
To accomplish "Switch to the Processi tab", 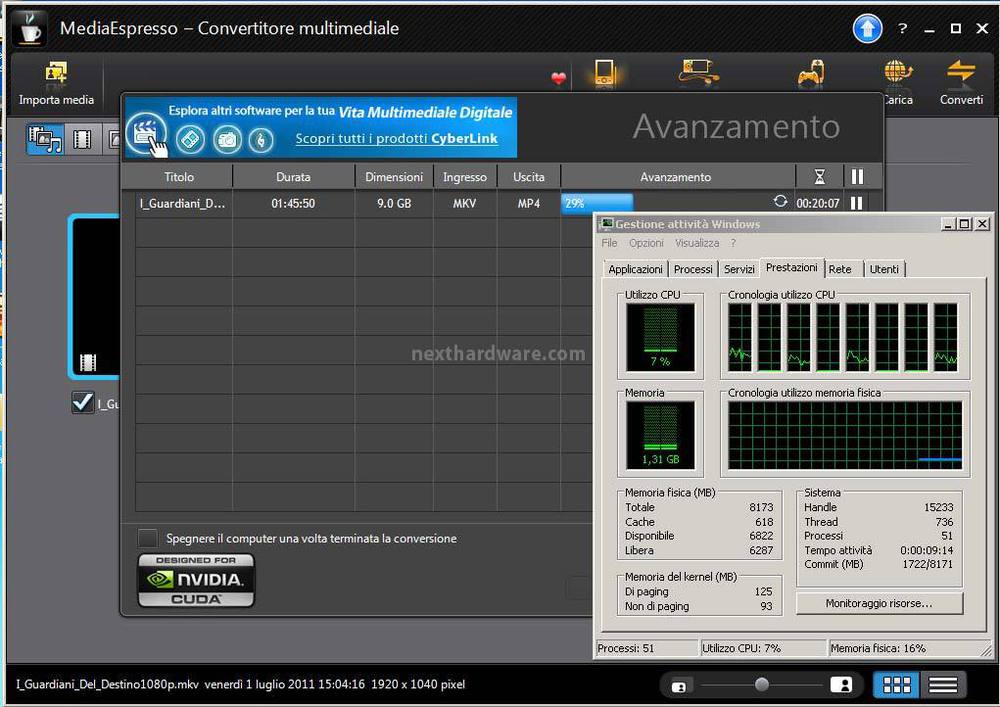I will pyautogui.click(x=693, y=269).
